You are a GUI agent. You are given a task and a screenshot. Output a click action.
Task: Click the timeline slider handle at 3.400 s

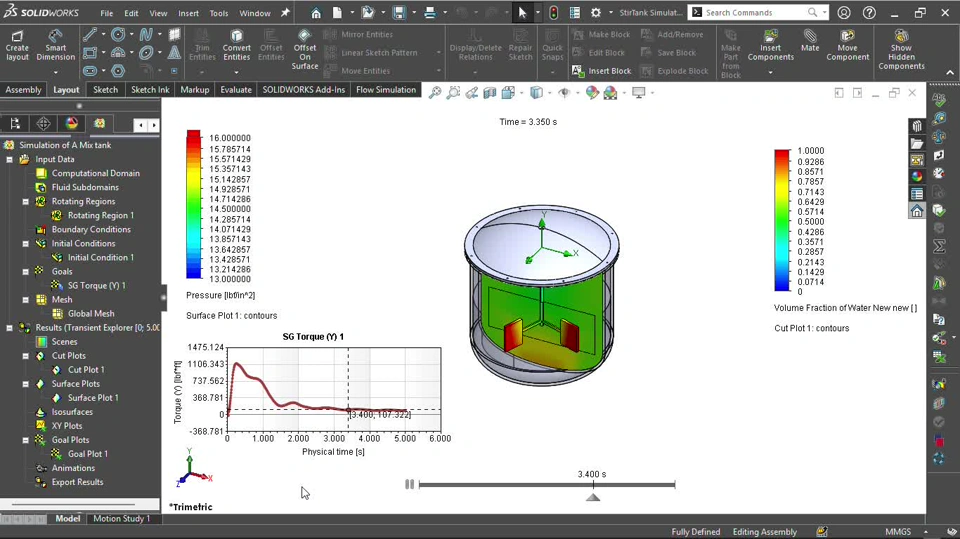pos(593,496)
